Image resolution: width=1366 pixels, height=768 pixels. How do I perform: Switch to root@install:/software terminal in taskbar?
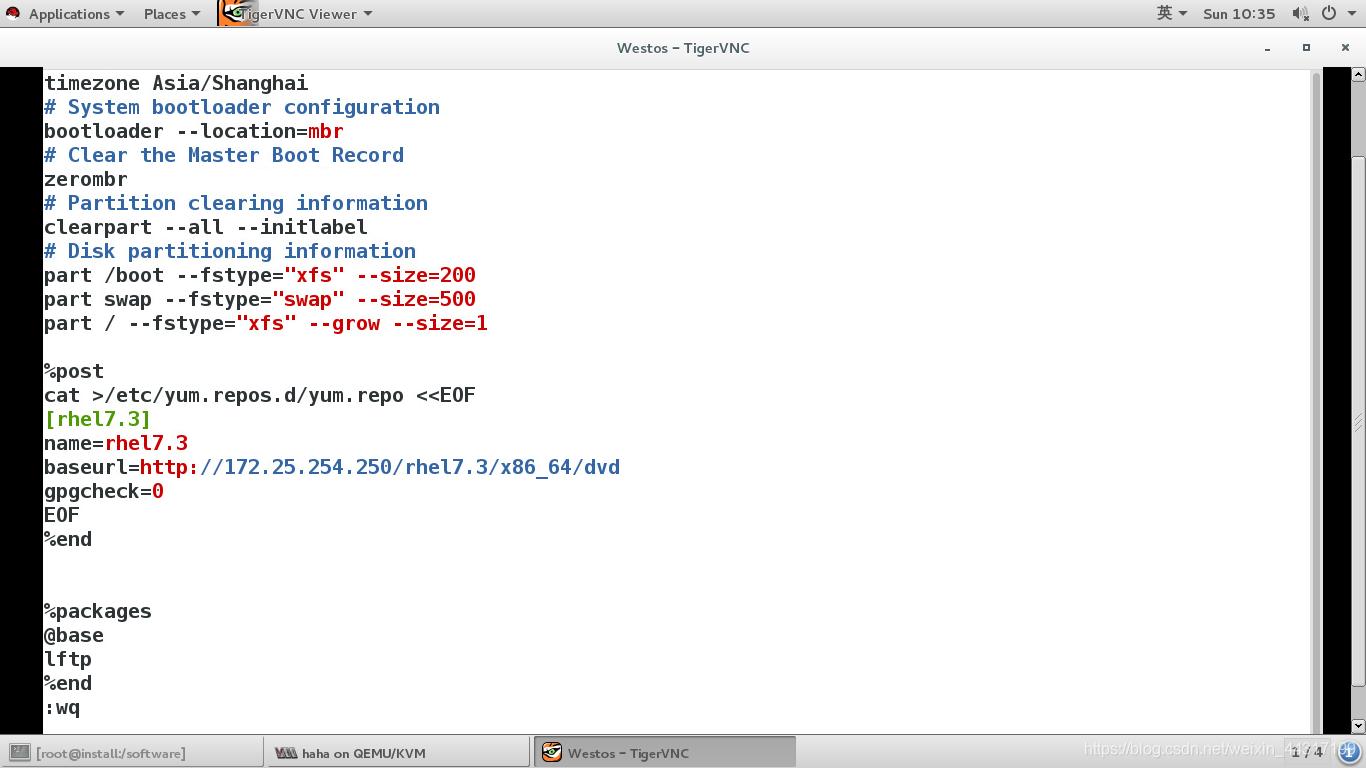pyautogui.click(x=132, y=753)
